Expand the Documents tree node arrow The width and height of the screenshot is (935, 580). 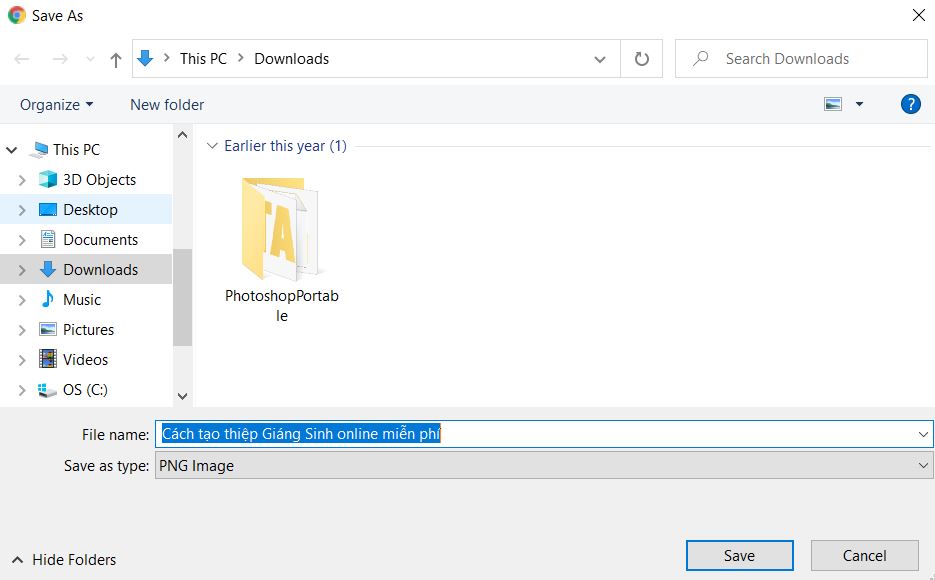pyautogui.click(x=22, y=240)
